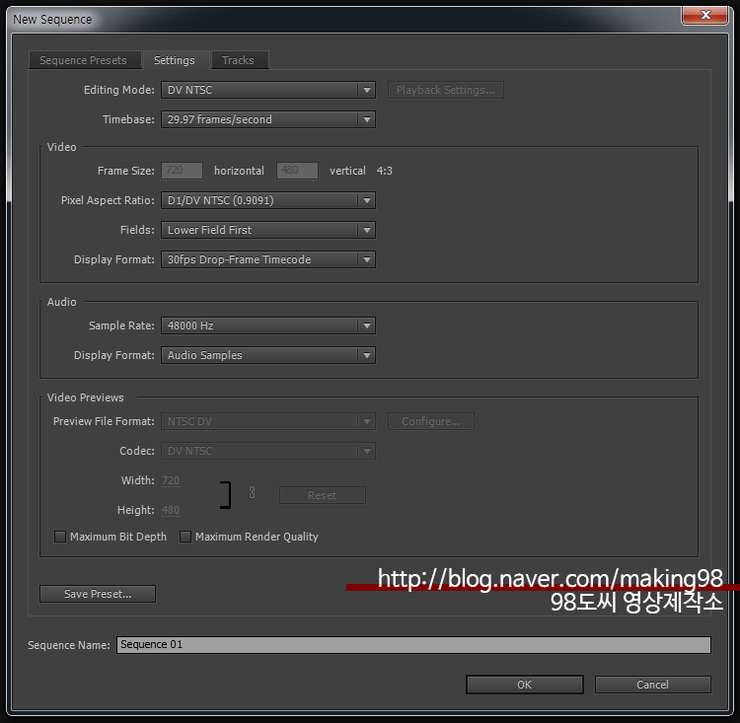Click the vertical frame size field
The image size is (740, 723).
[x=297, y=170]
